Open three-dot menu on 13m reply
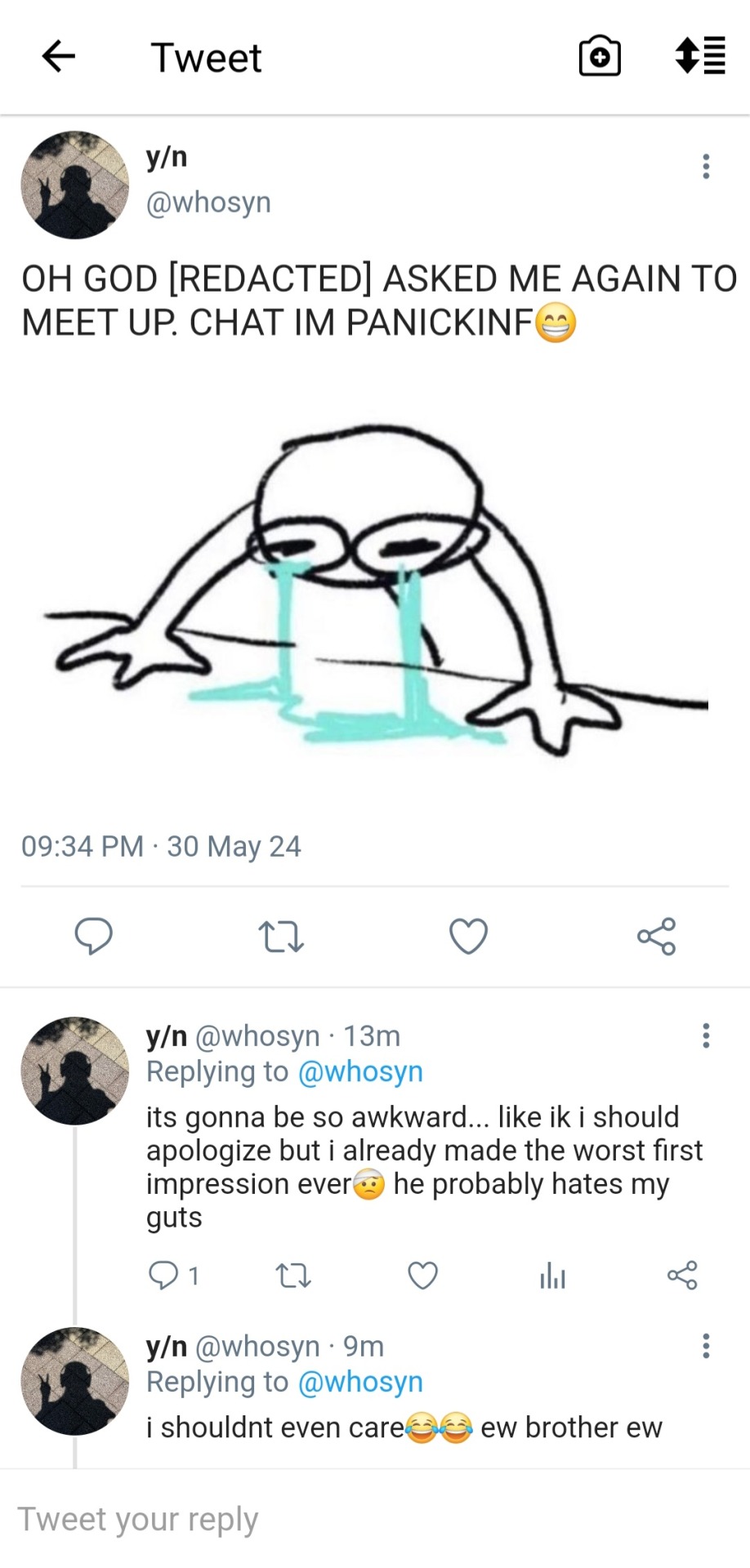Screen dimensions: 750x1568 tap(706, 1036)
